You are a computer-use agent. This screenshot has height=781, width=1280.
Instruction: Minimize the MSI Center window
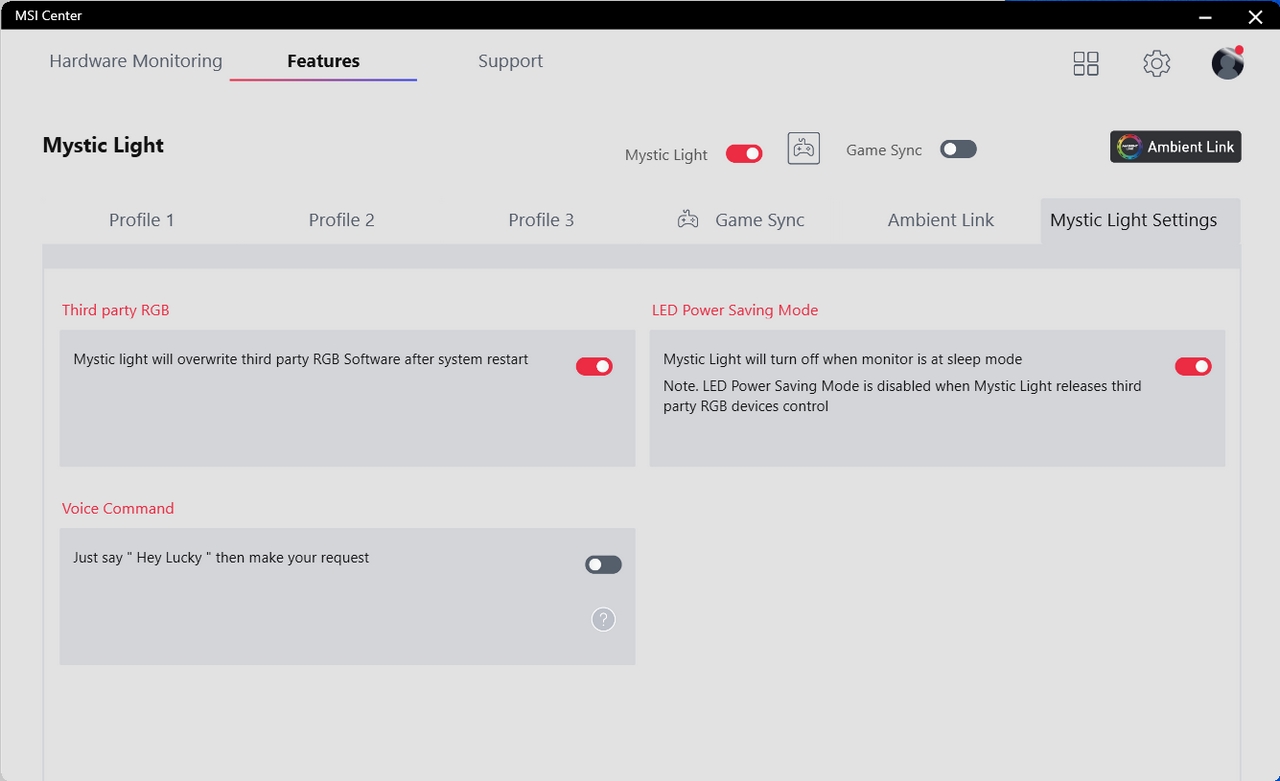point(1205,16)
